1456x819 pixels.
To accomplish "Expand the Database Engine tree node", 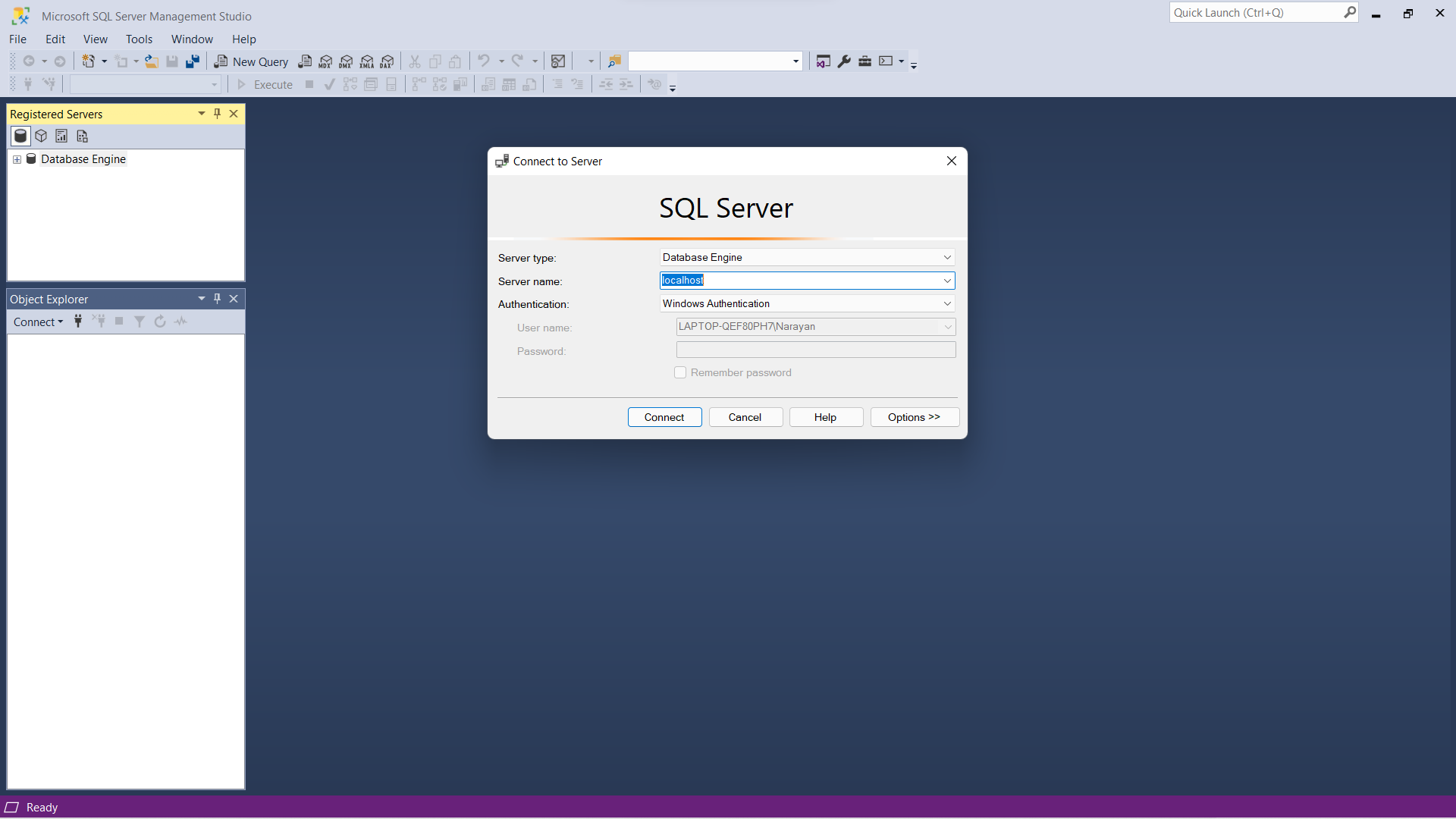I will pos(17,159).
